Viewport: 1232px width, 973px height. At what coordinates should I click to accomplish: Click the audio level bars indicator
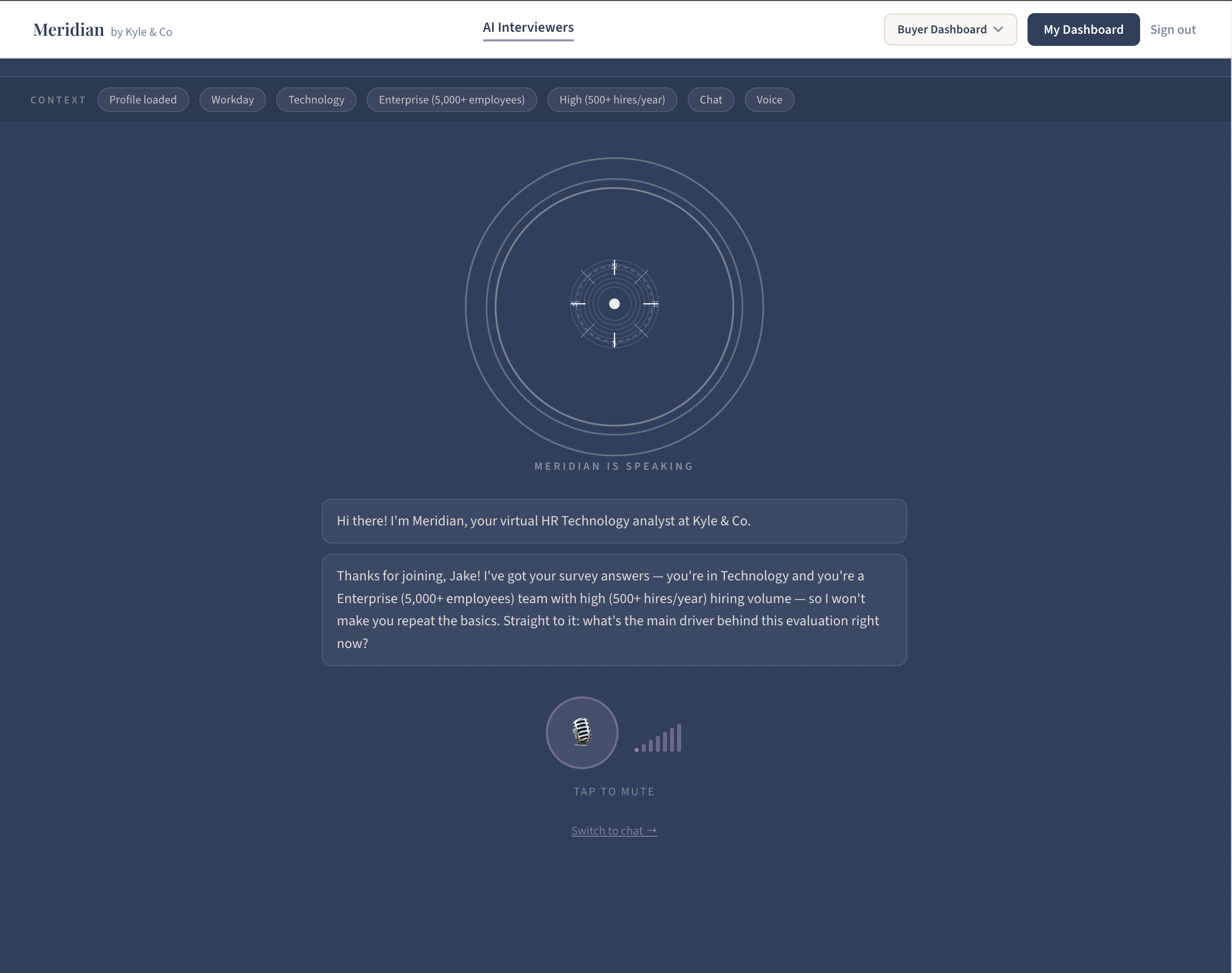point(658,738)
